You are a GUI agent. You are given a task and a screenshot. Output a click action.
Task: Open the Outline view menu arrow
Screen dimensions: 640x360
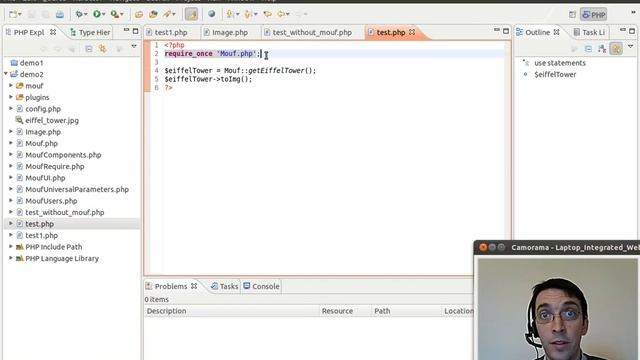pos(631,47)
